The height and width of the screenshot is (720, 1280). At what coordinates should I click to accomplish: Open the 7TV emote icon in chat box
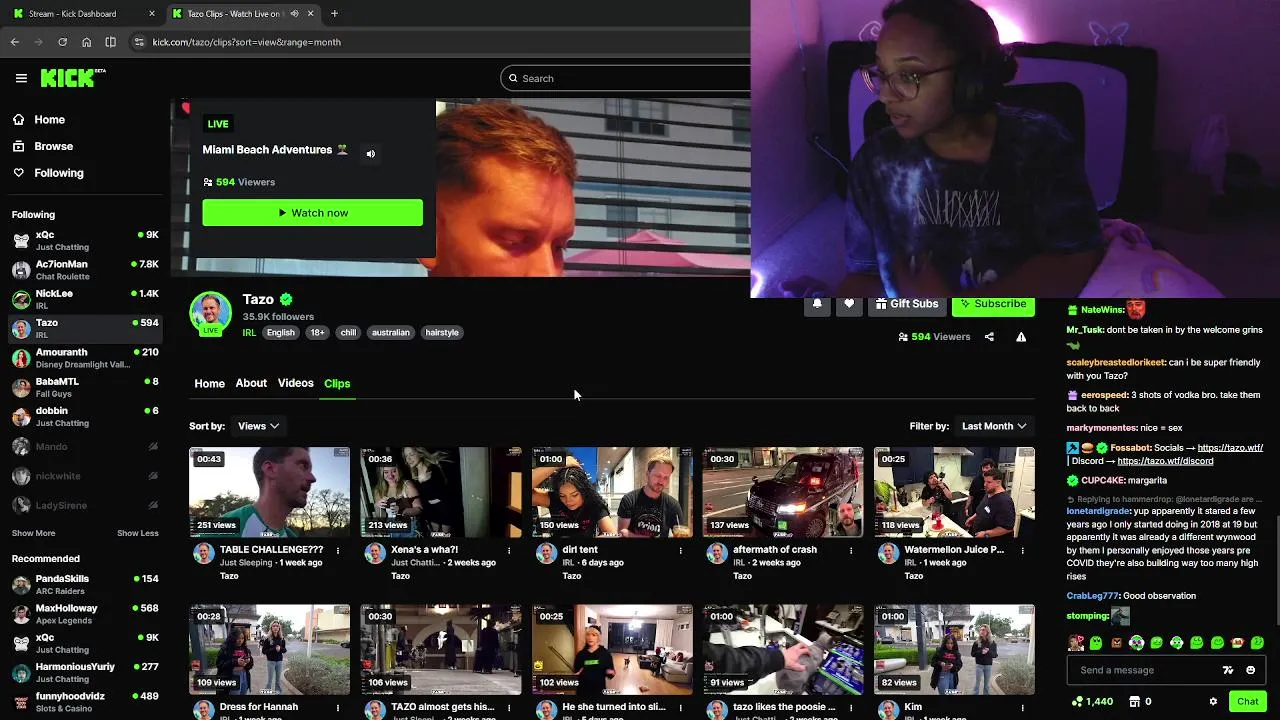click(x=1228, y=670)
